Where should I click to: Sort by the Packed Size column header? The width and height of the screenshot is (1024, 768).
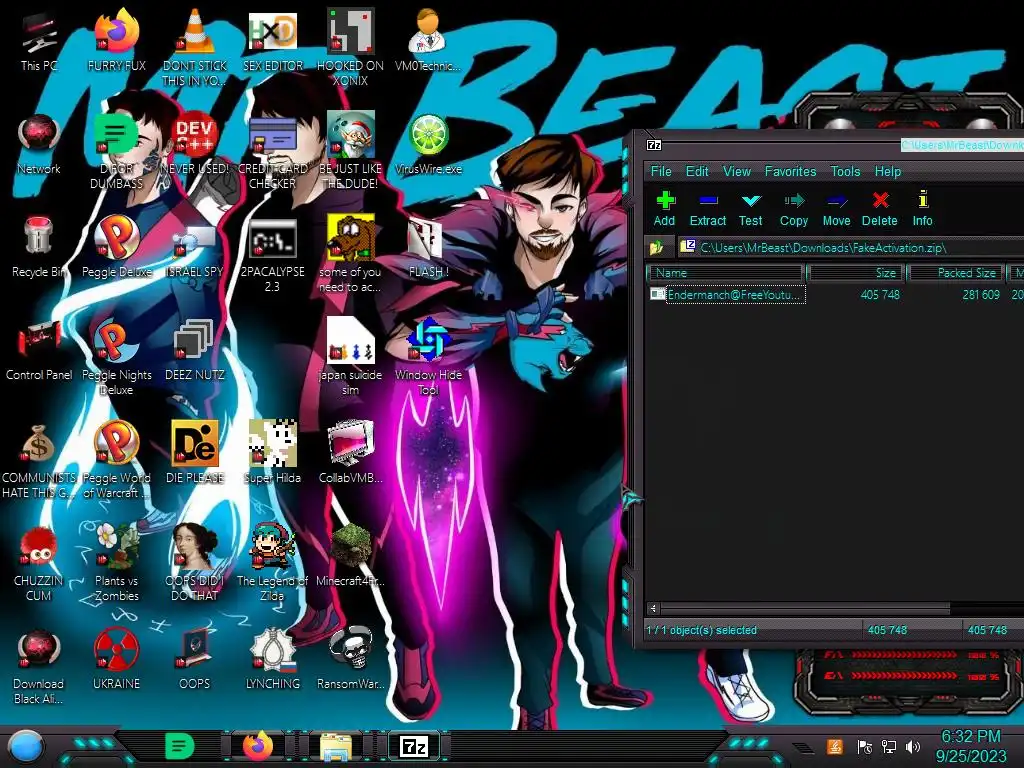[x=957, y=273]
